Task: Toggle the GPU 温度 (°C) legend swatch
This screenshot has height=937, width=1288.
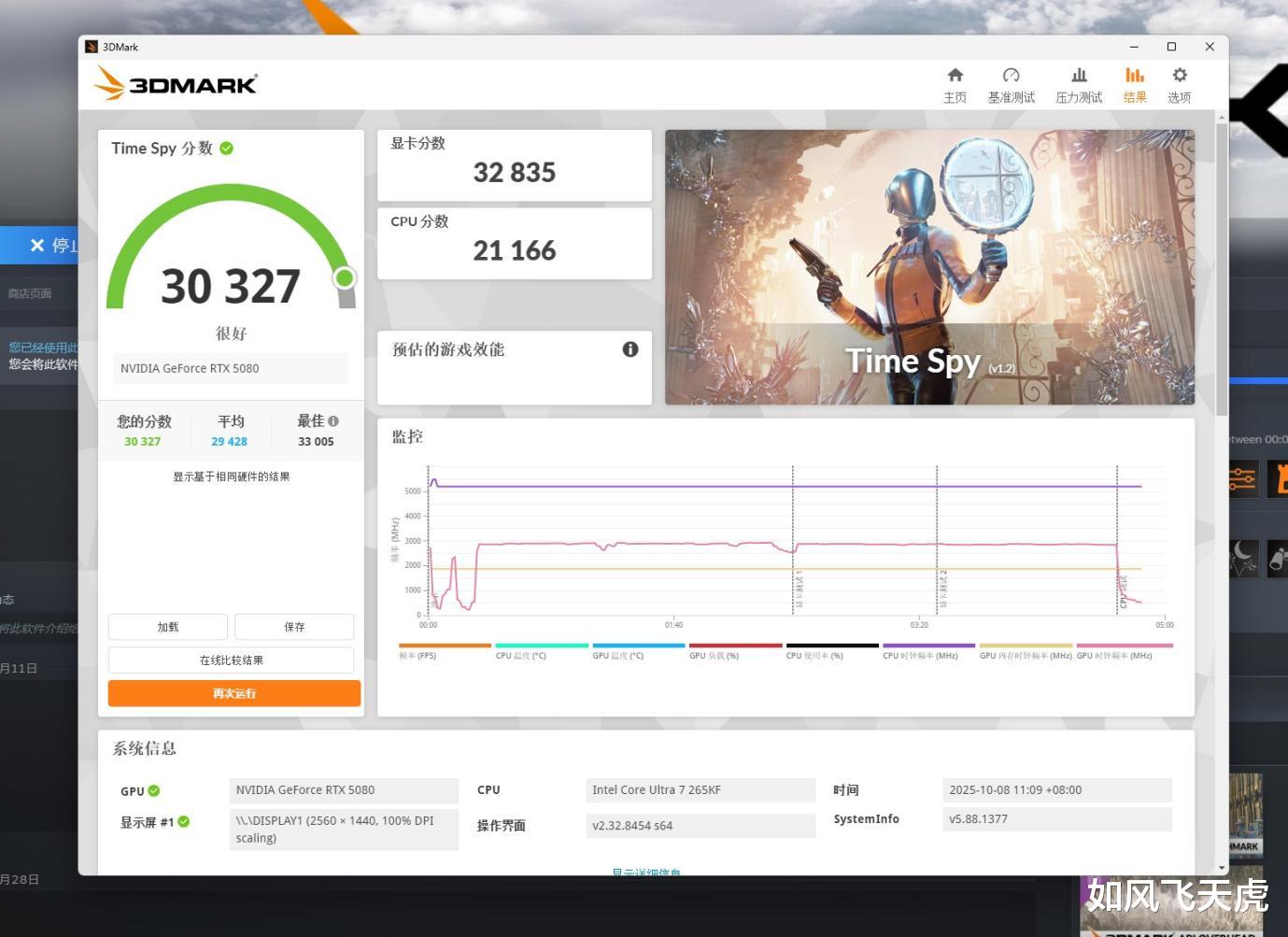Action: point(639,650)
